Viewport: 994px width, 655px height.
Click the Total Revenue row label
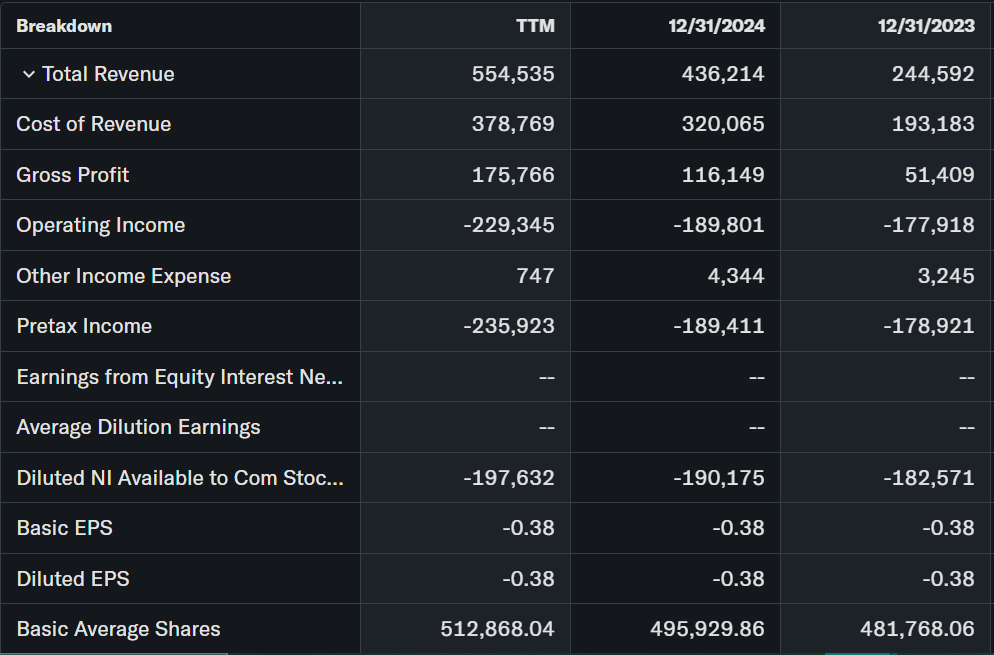[108, 74]
